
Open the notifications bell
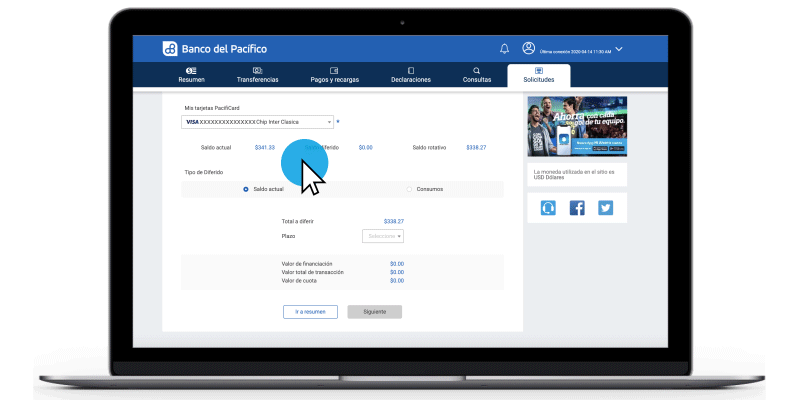pos(504,49)
